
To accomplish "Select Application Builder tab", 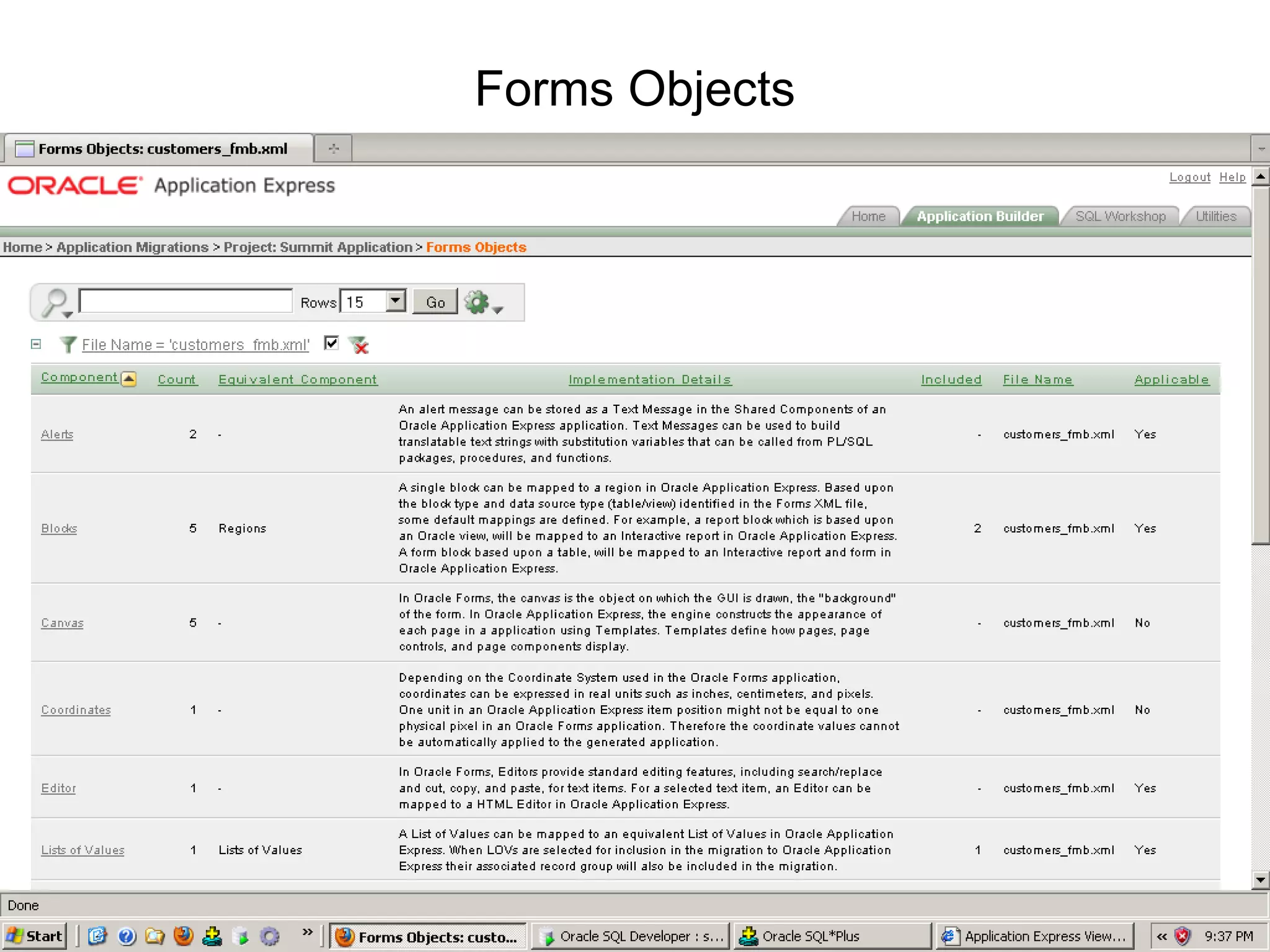I will pos(980,216).
